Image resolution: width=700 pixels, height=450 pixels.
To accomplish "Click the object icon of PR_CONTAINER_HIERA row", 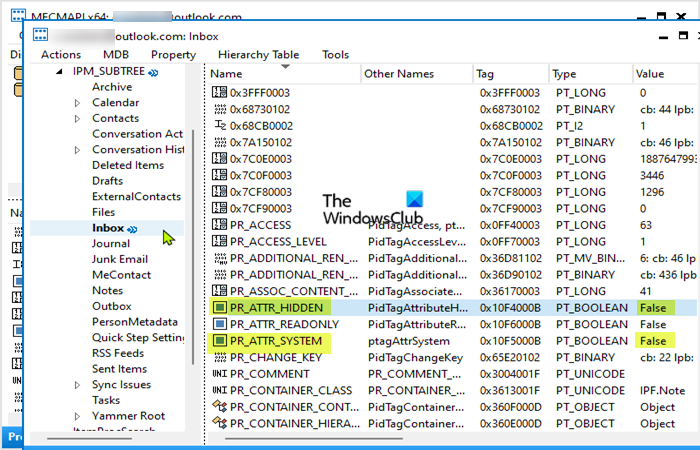I will (x=220, y=423).
